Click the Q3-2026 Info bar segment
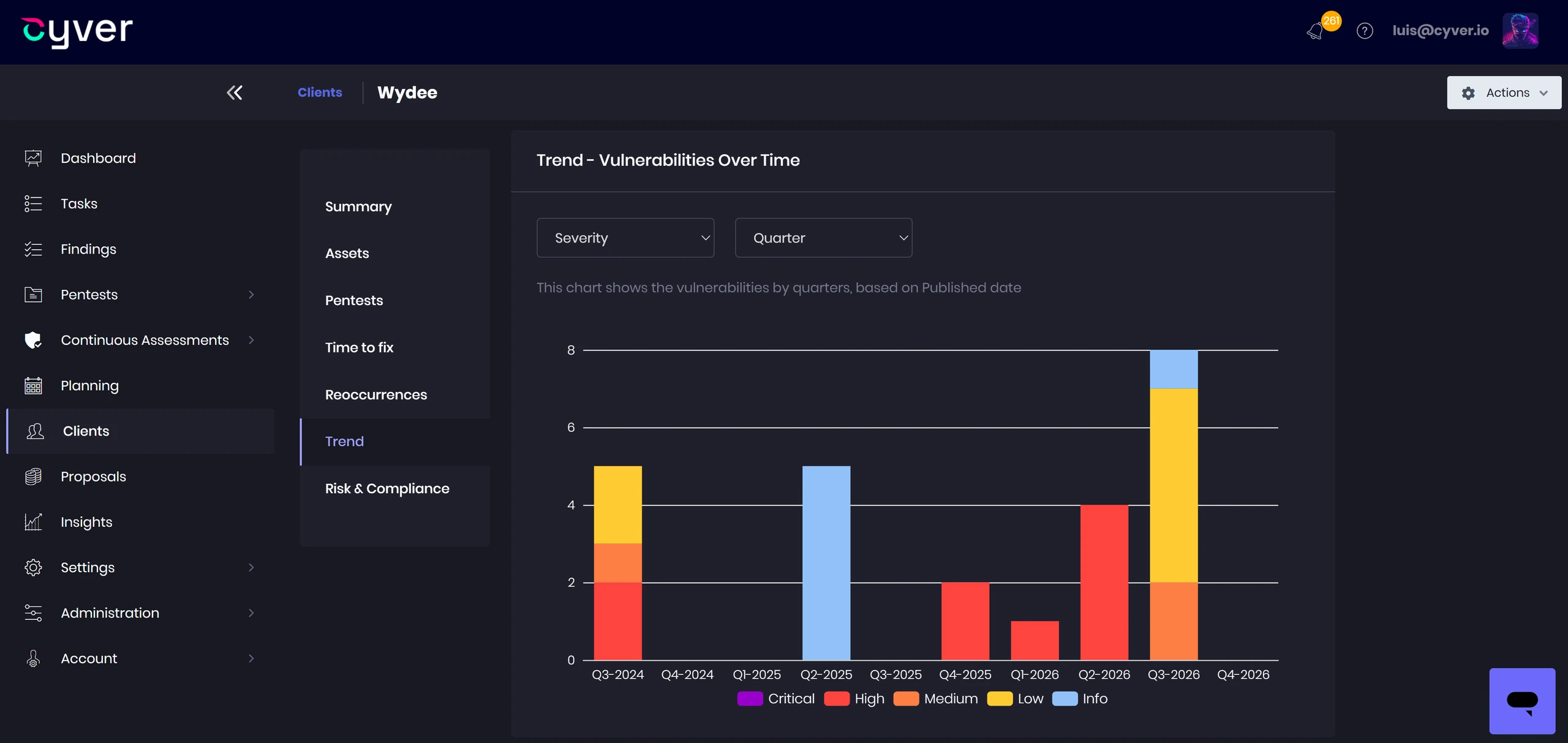Viewport: 1568px width, 743px height. coord(1174,369)
